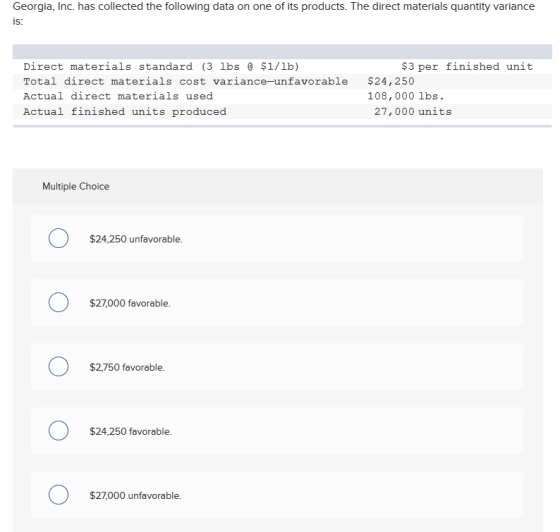Choose the $27,000 favorable radio option
Image resolution: width=560 pixels, height=532 pixels.
59,302
